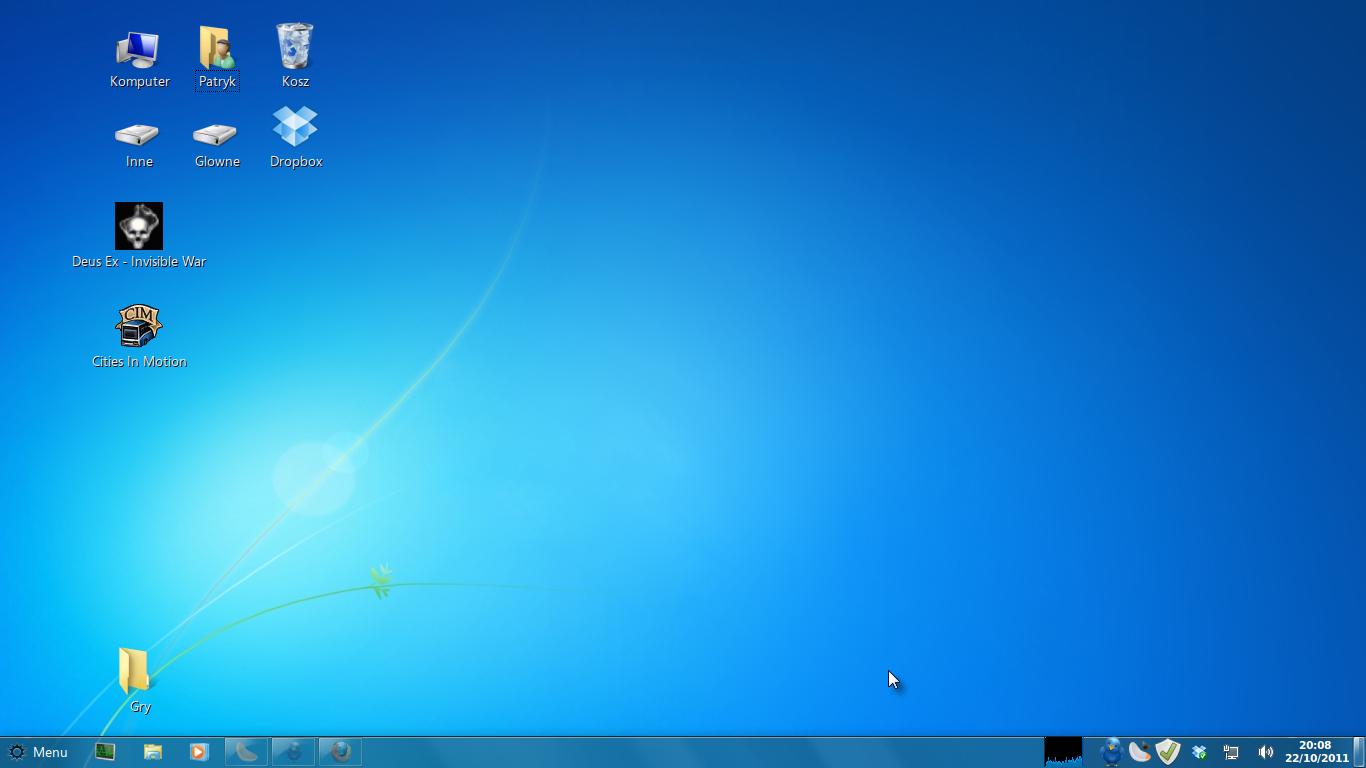Click the blue bird tray icon
This screenshot has height=768, width=1366.
click(1111, 752)
